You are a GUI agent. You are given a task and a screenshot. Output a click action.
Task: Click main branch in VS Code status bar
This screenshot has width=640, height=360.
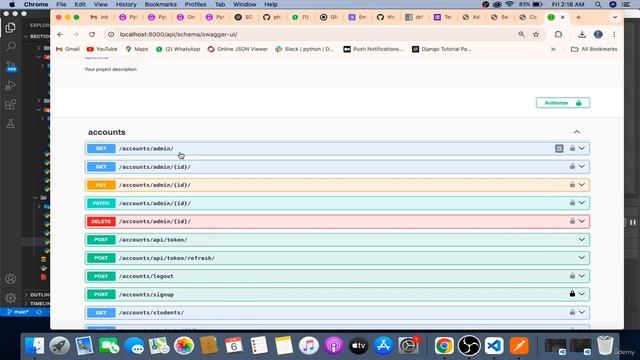(18, 312)
